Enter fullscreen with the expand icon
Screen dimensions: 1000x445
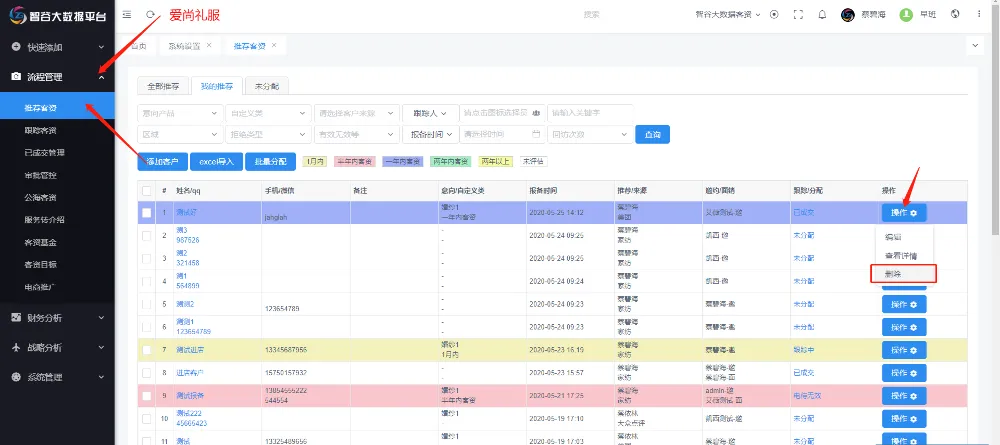pos(798,15)
